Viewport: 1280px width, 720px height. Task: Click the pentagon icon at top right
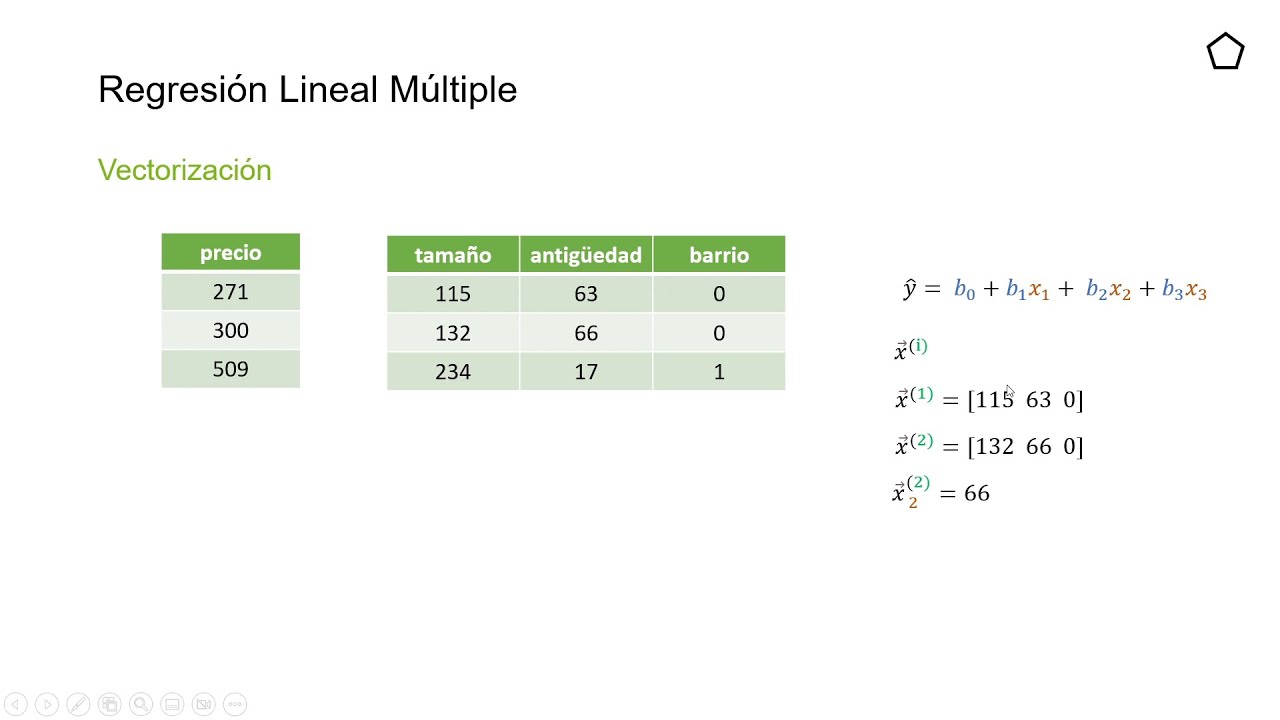tap(1225, 52)
